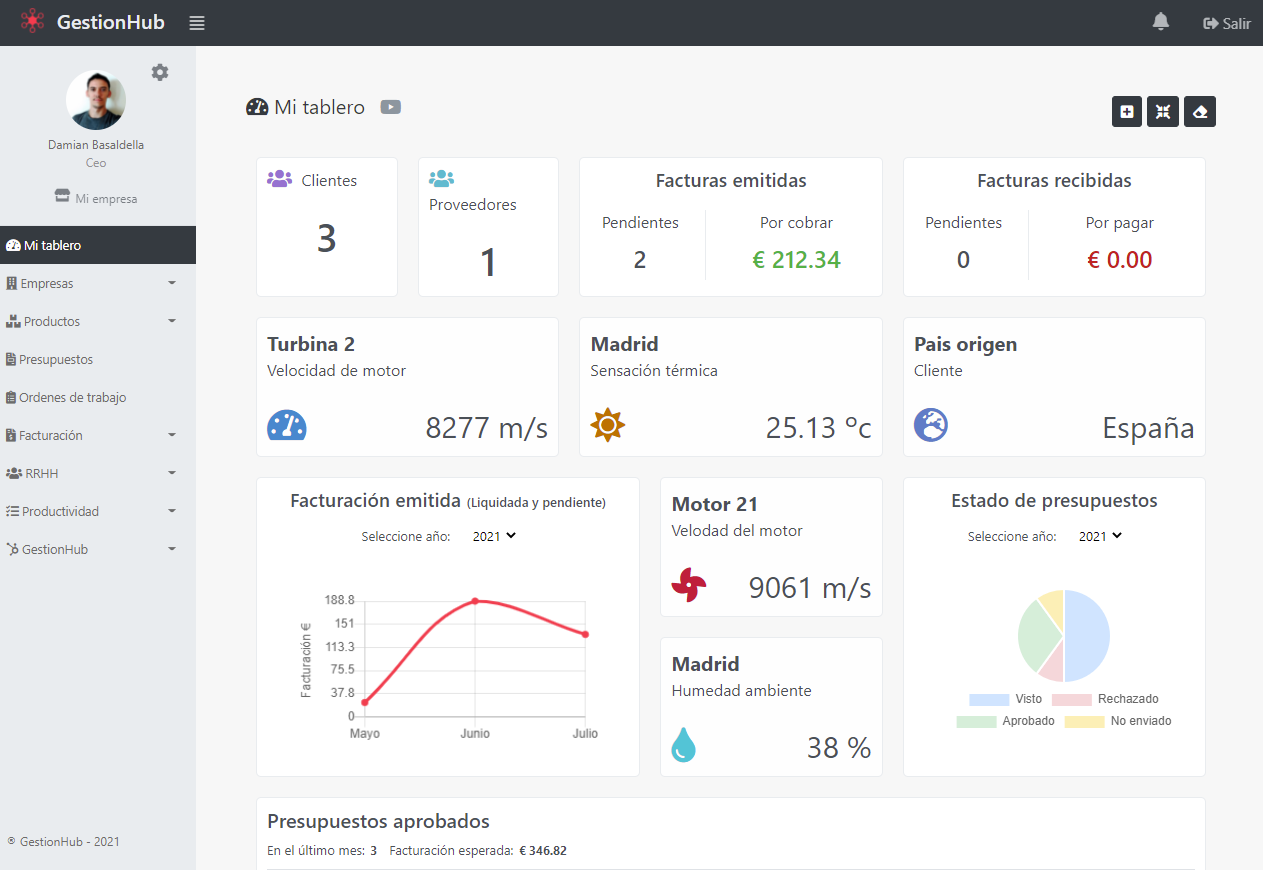Click the Aprobado green legend swatch
The width and height of the screenshot is (1263, 870).
(x=976, y=721)
